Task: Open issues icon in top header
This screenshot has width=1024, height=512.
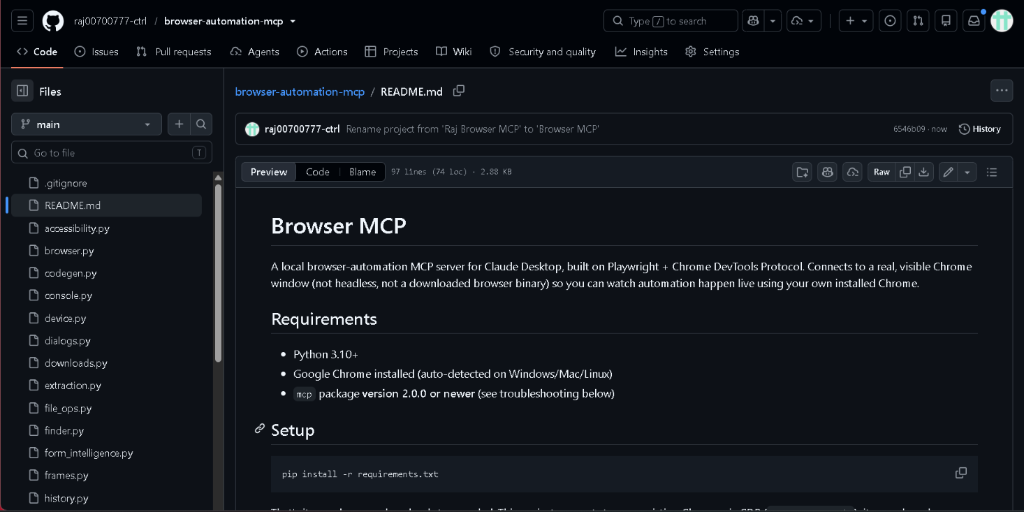Action: coord(890,21)
